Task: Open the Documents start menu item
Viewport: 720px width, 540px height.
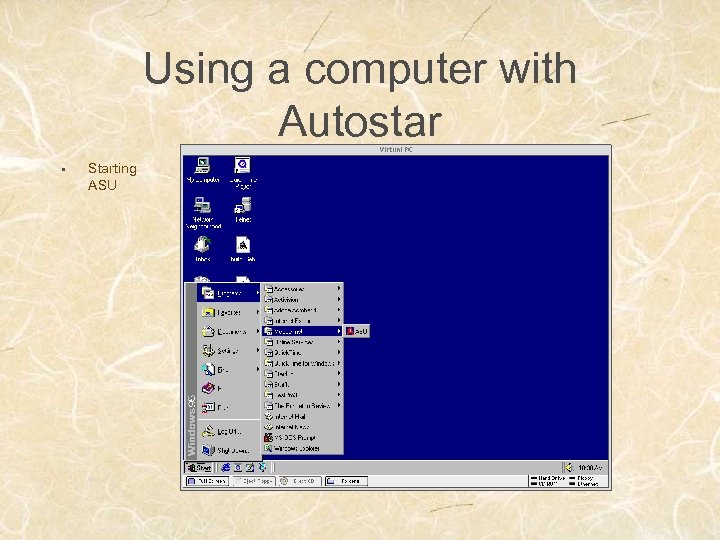Action: [x=229, y=332]
